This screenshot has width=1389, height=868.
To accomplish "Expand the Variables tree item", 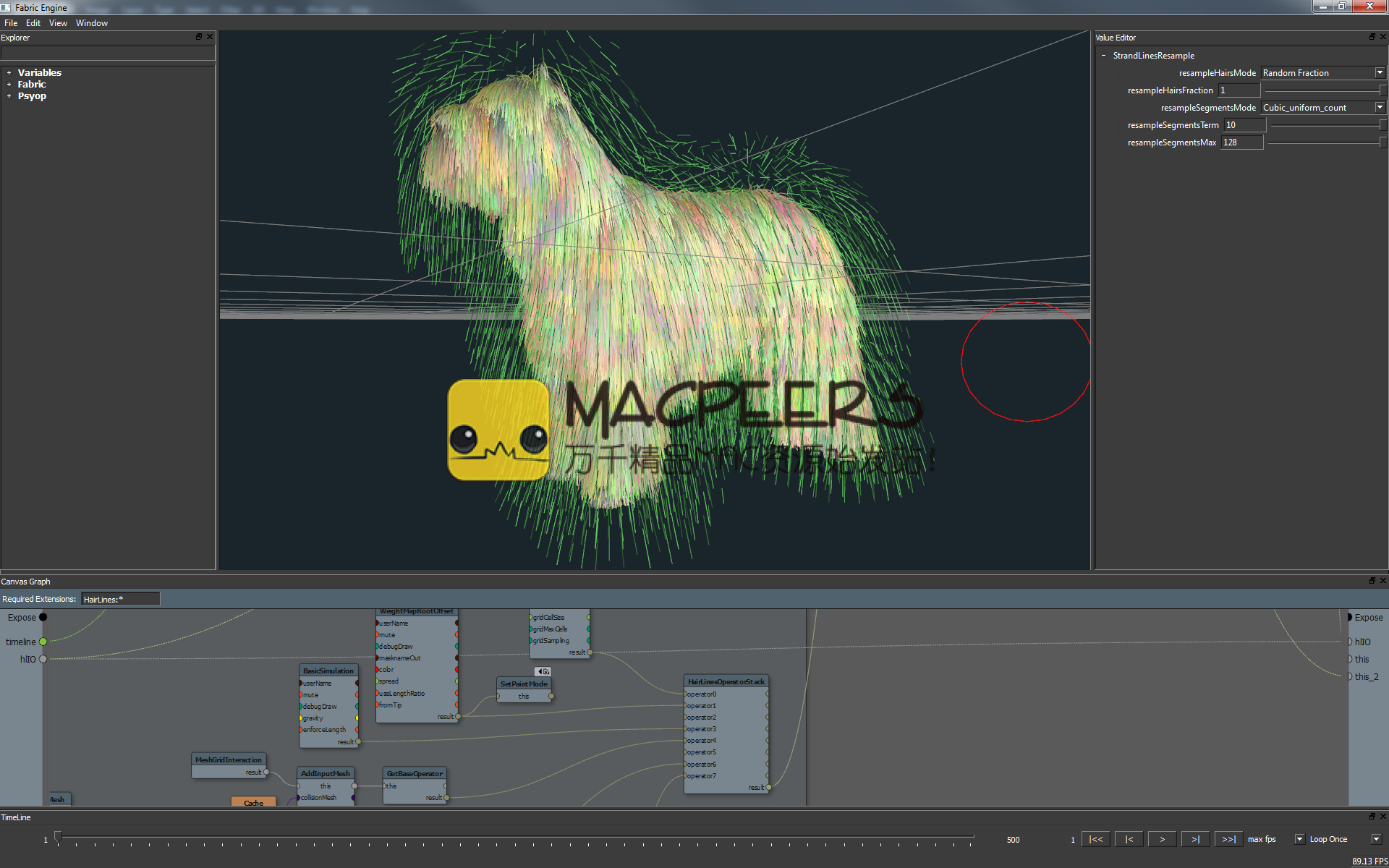I will pyautogui.click(x=9, y=73).
